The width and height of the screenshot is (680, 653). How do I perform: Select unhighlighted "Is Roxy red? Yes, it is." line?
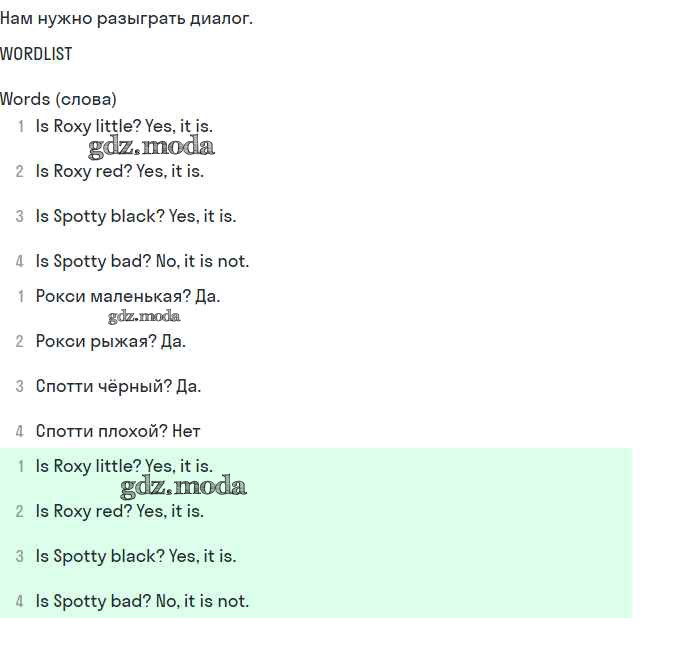(x=119, y=171)
